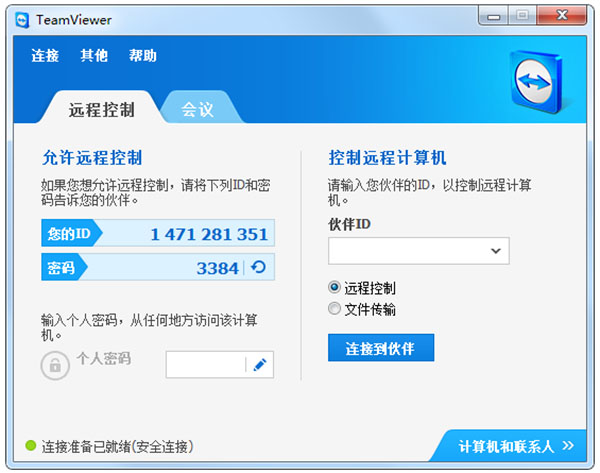Screen dimensions: 600x473
Task: Click the ID number 1 471 281 351
Action: [x=209, y=234]
